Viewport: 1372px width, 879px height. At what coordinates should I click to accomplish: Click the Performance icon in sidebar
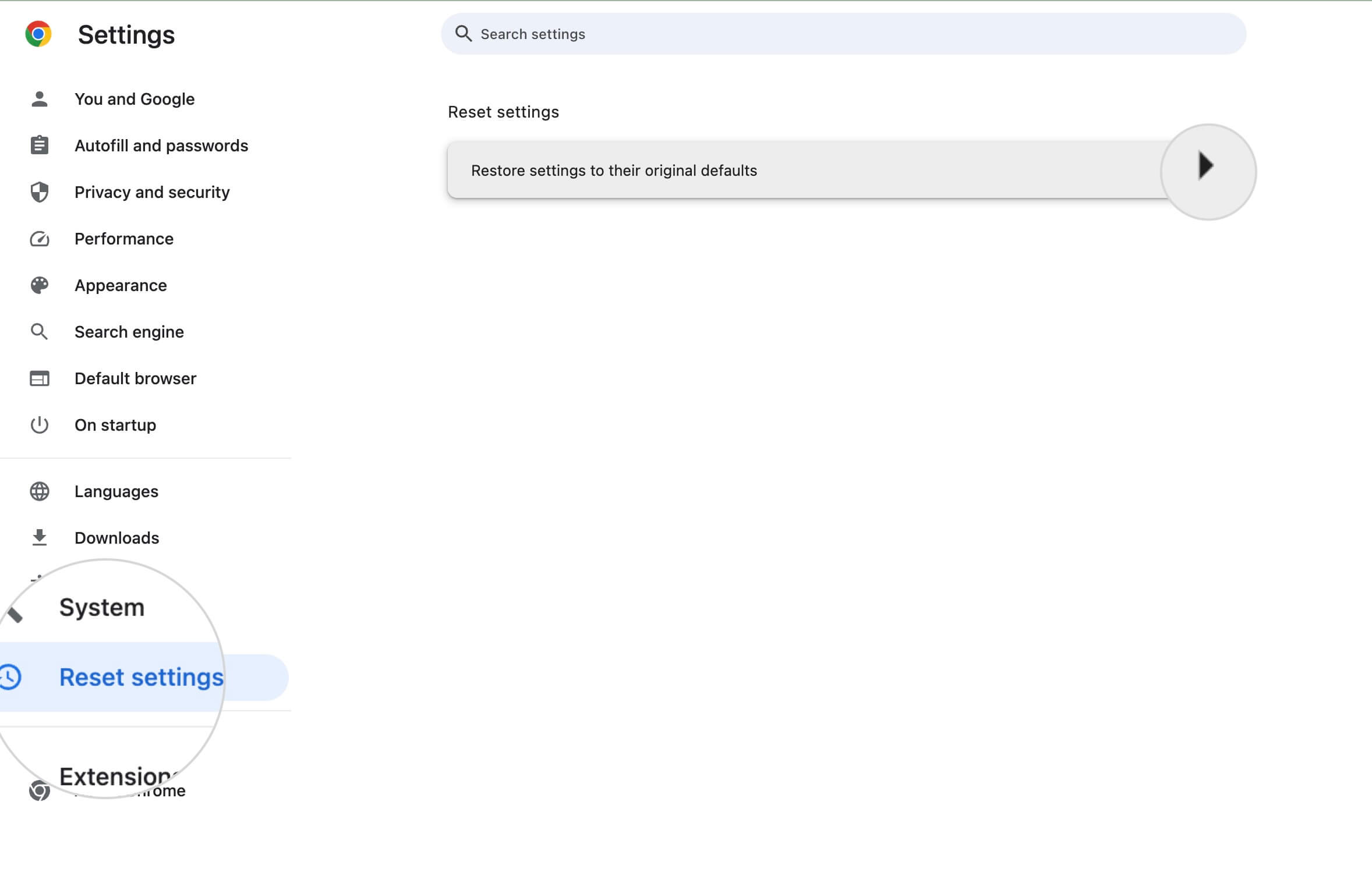tap(38, 238)
